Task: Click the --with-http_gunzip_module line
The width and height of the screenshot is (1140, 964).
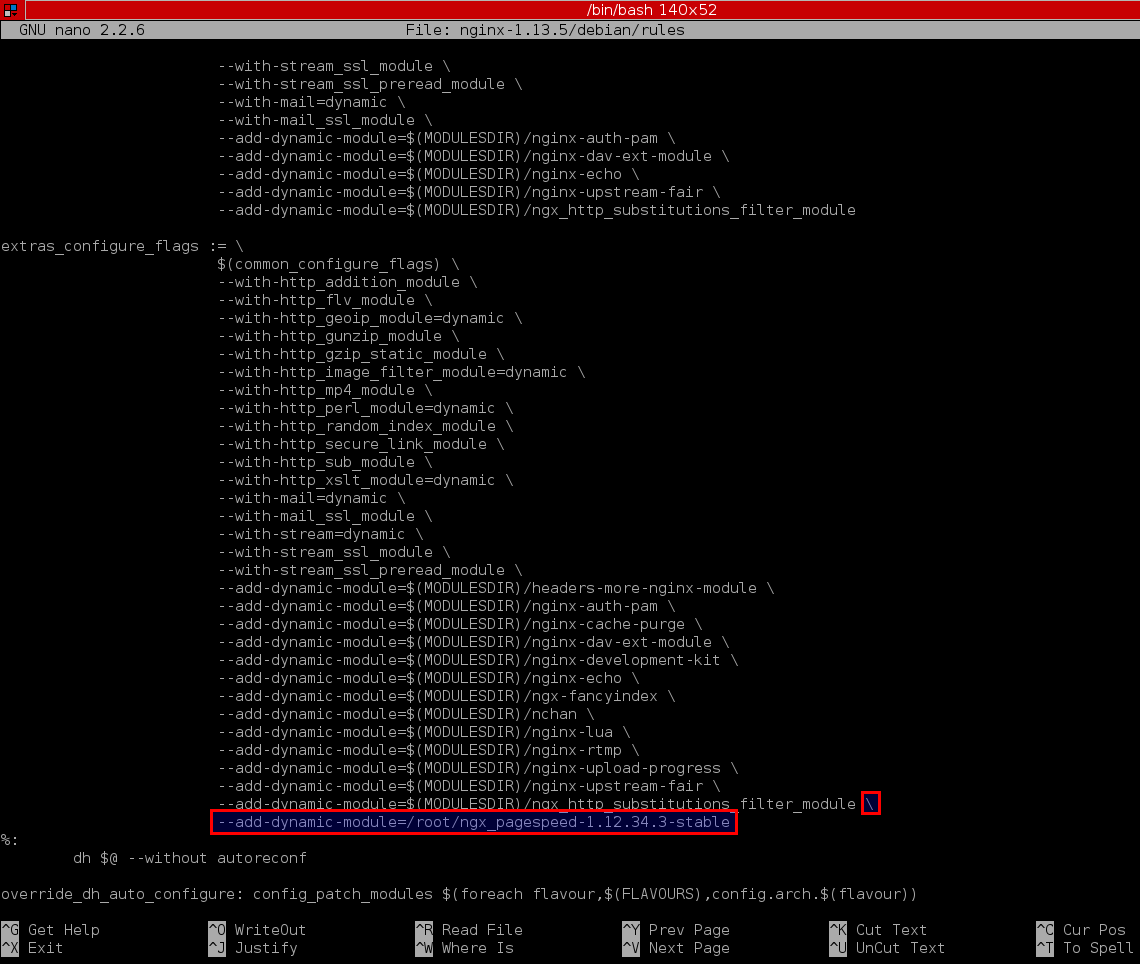Action: click(339, 336)
